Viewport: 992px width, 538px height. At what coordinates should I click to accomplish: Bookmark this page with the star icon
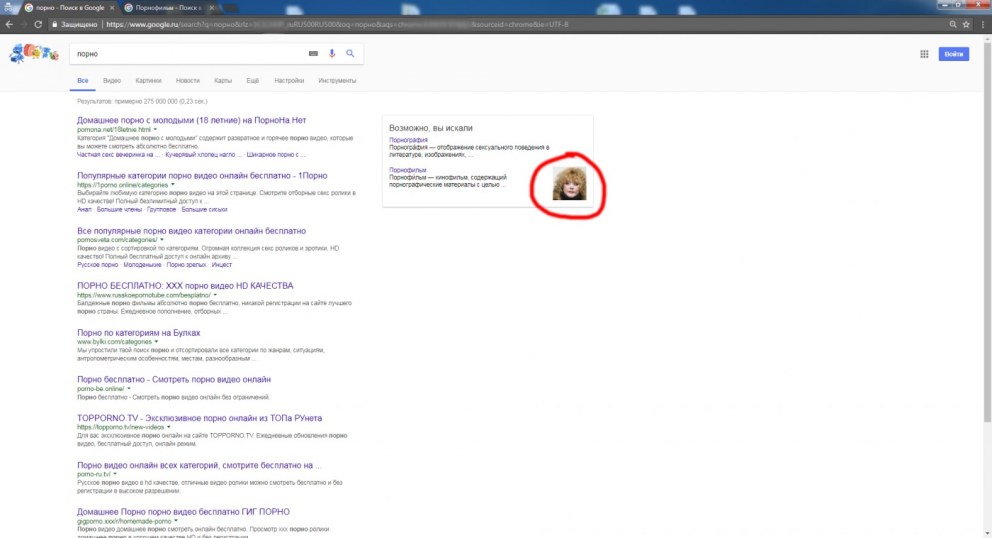[x=966, y=24]
